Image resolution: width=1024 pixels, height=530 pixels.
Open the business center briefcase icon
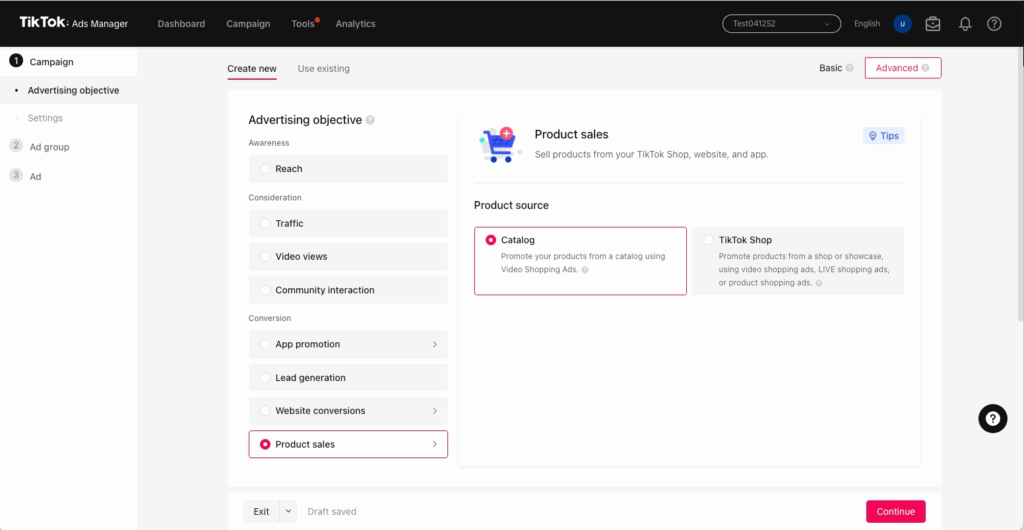(x=933, y=24)
